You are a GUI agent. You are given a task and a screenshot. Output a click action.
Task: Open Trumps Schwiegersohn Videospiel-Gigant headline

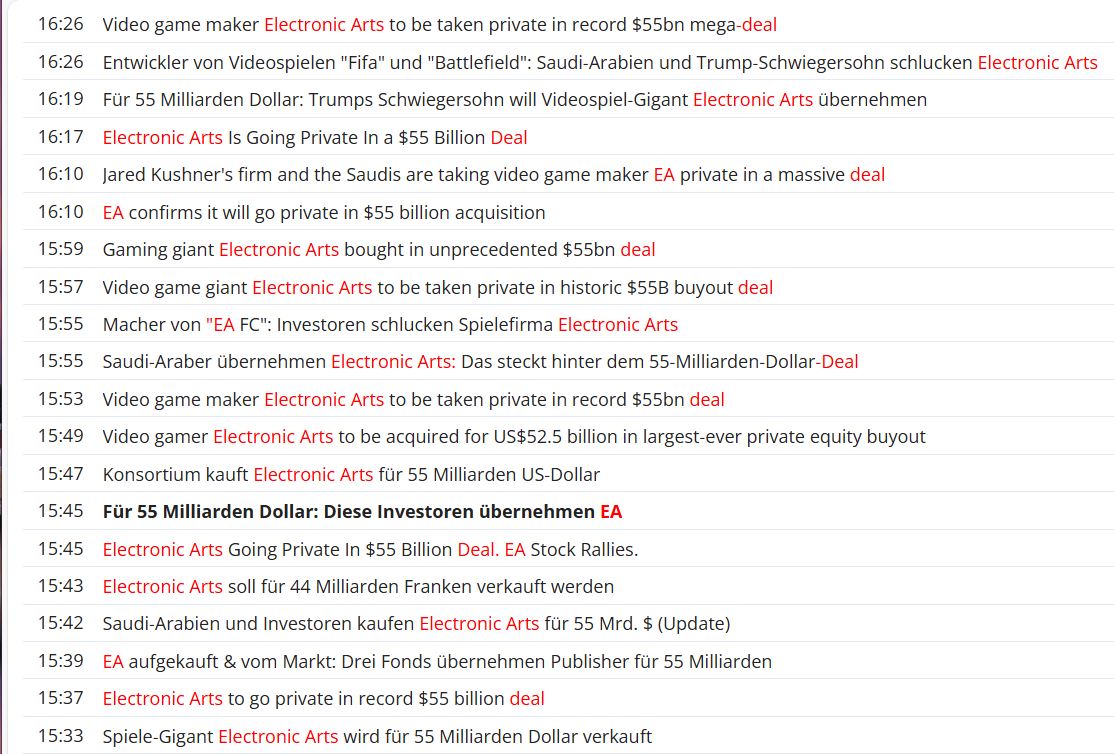click(x=514, y=99)
